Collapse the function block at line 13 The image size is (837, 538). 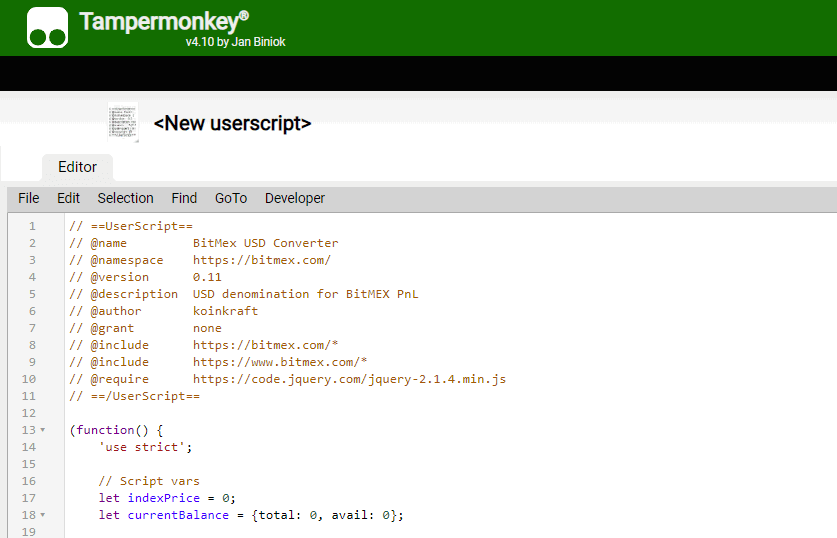click(43, 430)
